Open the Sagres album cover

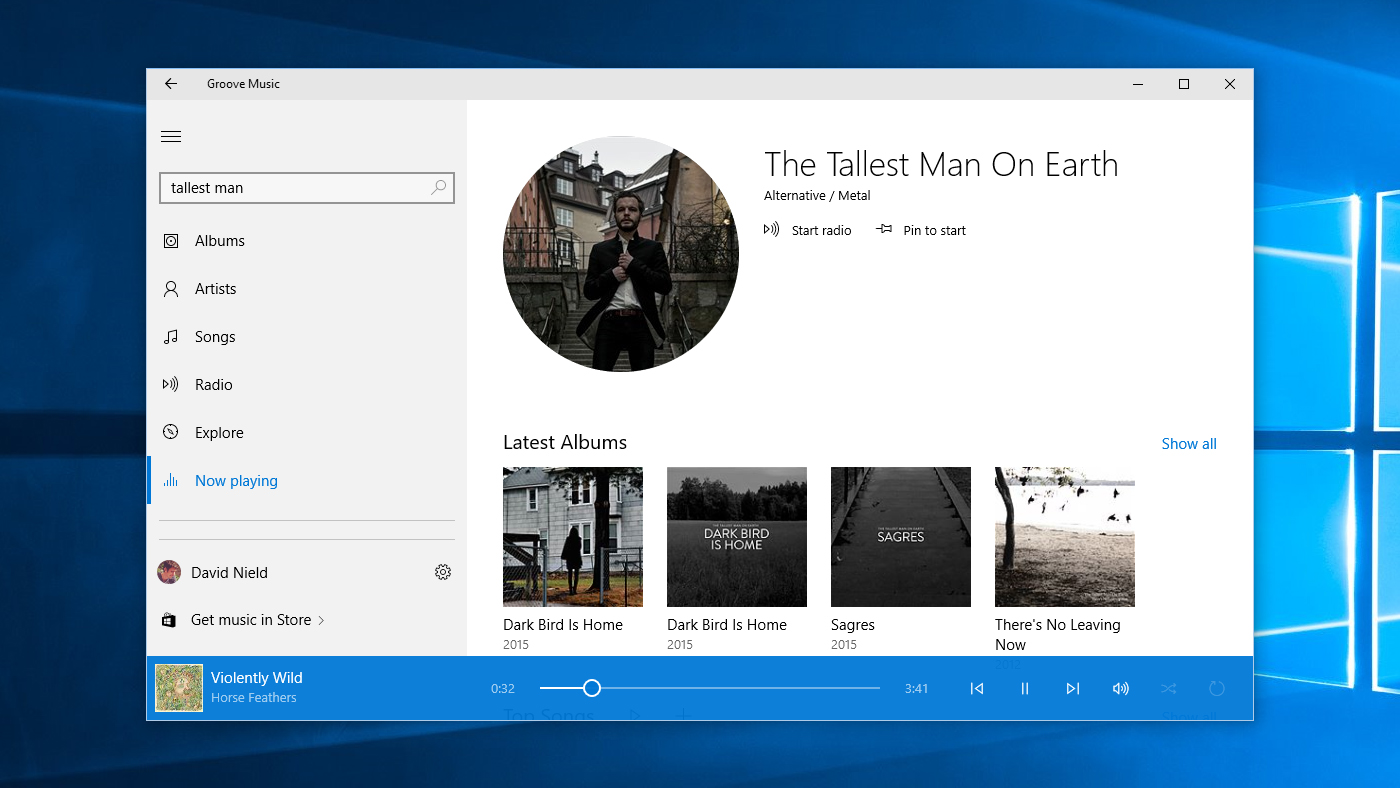tap(901, 537)
